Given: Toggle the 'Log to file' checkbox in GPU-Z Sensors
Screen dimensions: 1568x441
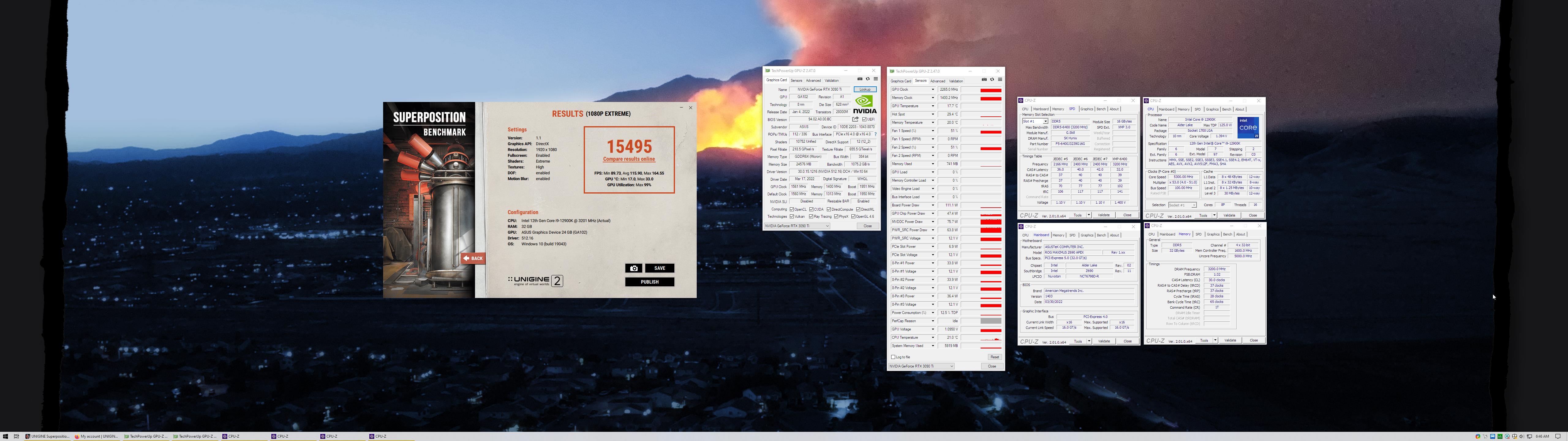Looking at the screenshot, I should (893, 357).
